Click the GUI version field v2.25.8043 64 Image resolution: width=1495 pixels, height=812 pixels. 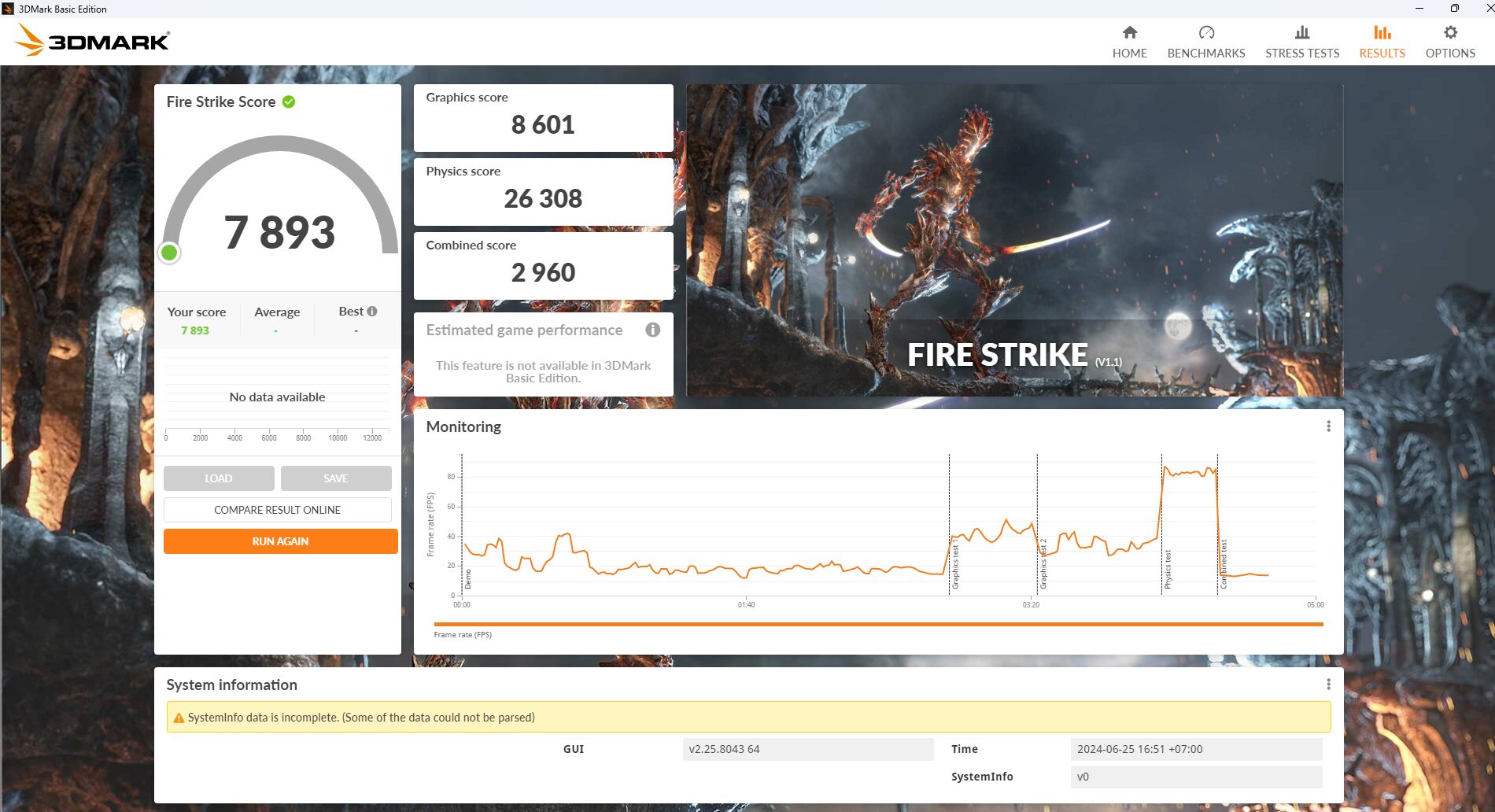(808, 749)
